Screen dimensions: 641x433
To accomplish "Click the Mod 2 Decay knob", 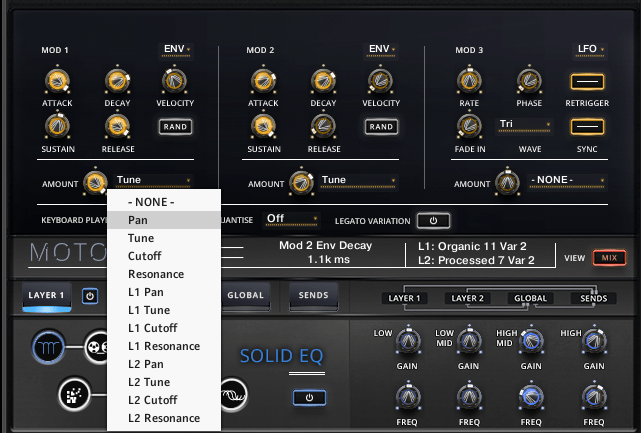I will tap(322, 81).
